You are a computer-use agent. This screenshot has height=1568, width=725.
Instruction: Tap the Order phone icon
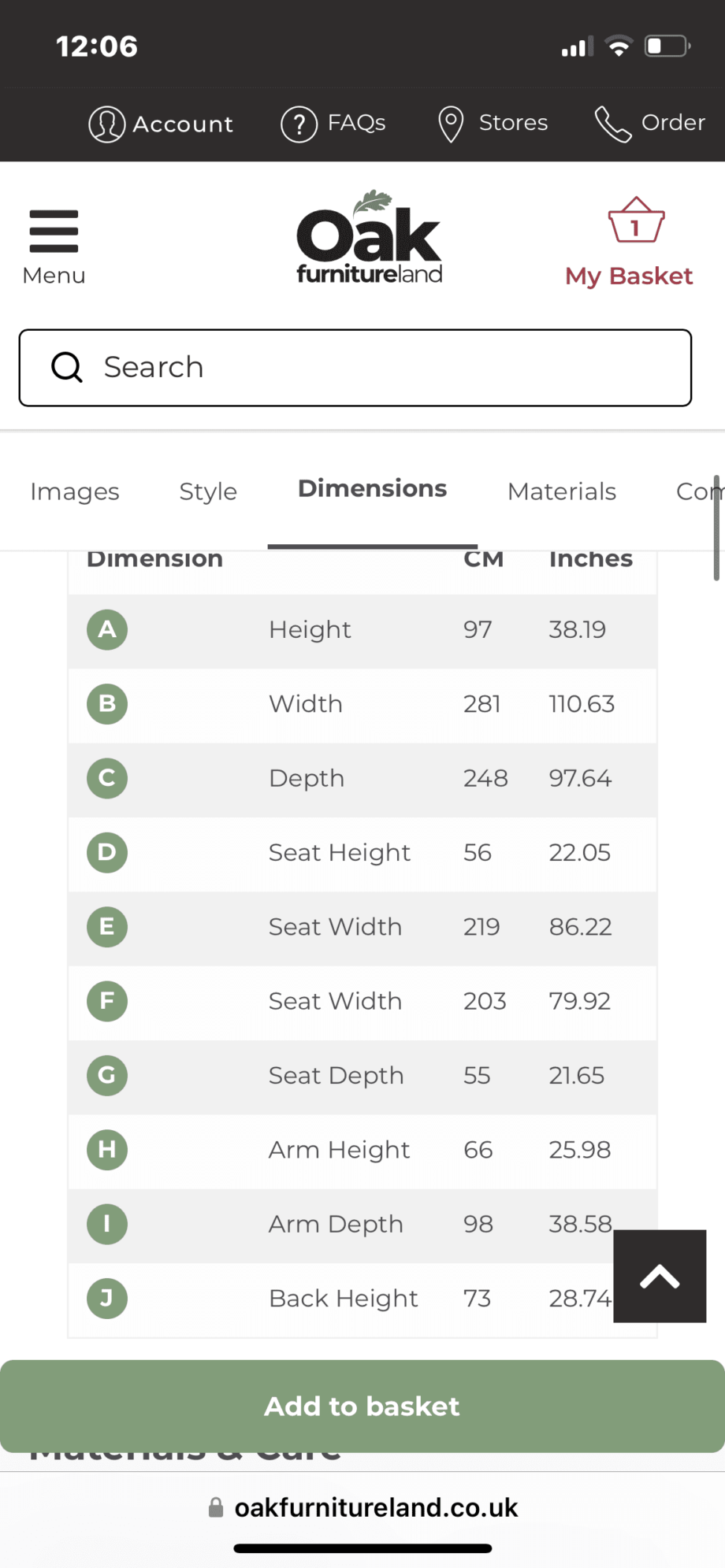coord(612,124)
